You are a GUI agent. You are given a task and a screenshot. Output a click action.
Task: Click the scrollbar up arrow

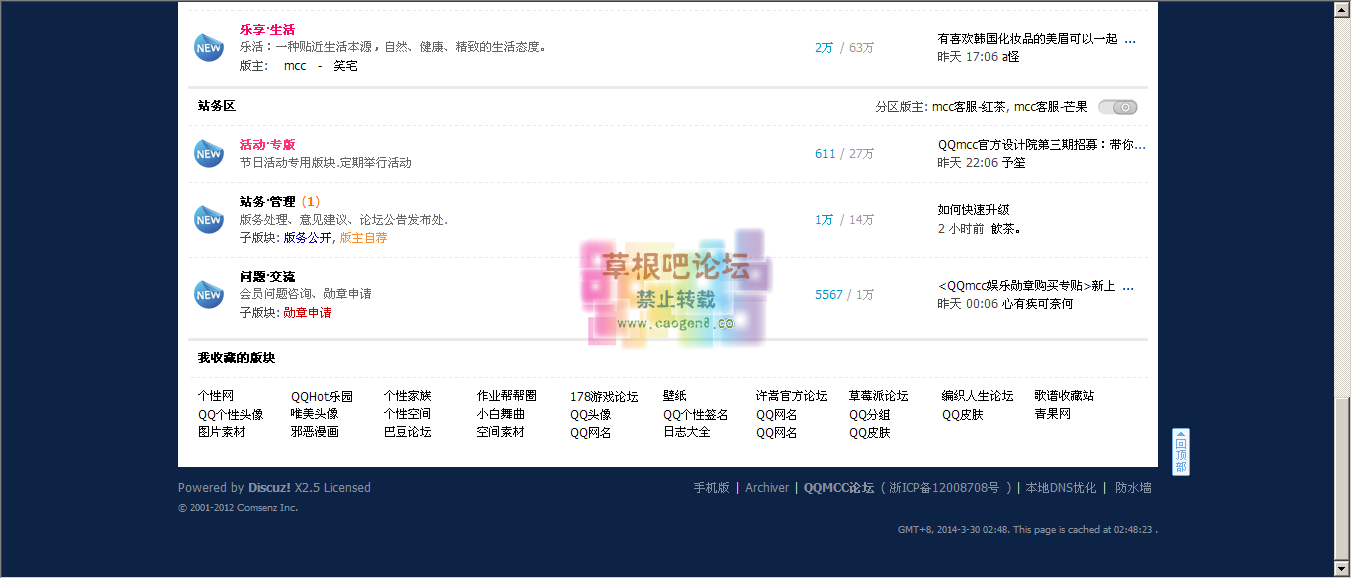click(x=1343, y=10)
